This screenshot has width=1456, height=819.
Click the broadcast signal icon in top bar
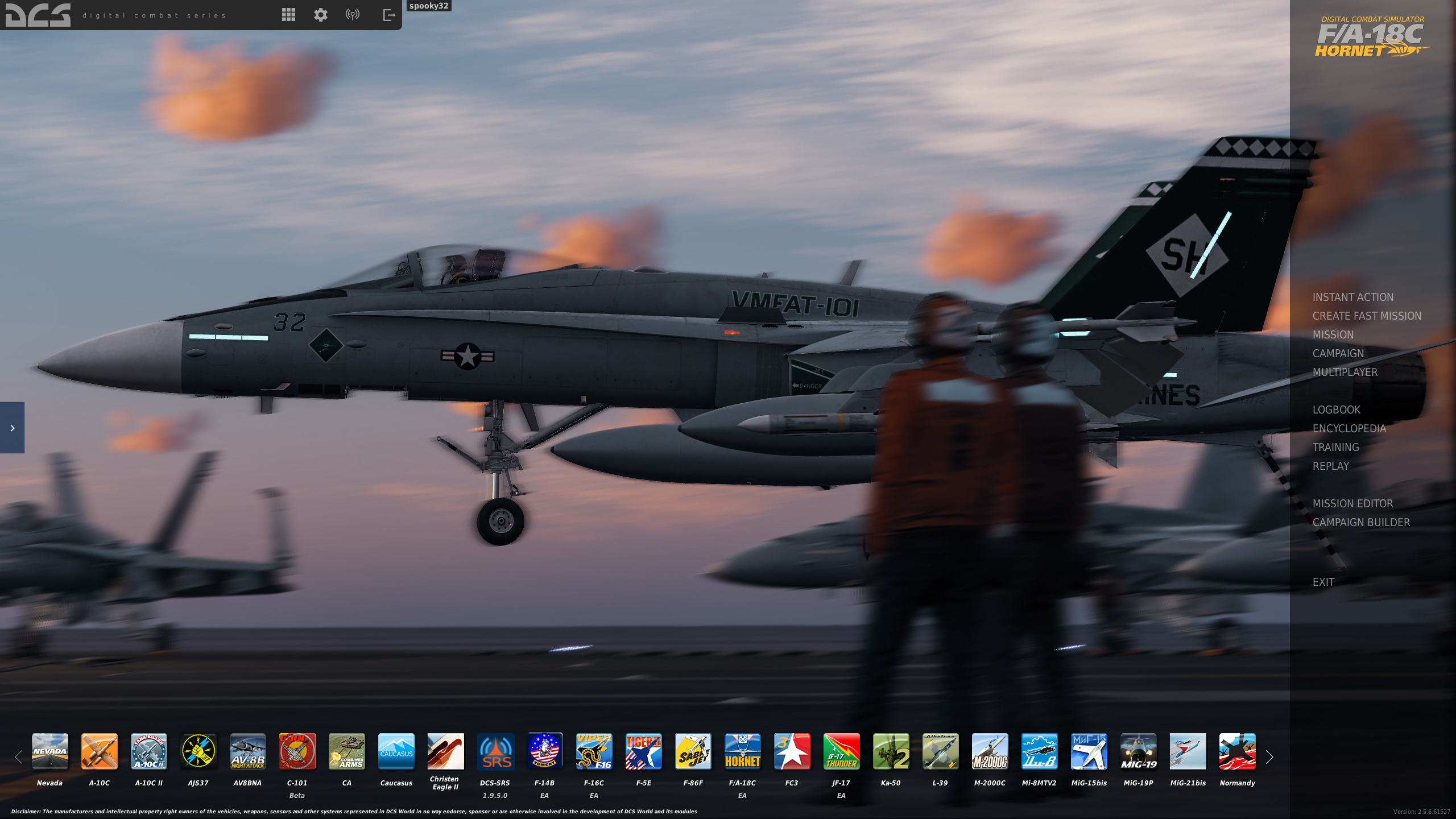click(x=353, y=15)
